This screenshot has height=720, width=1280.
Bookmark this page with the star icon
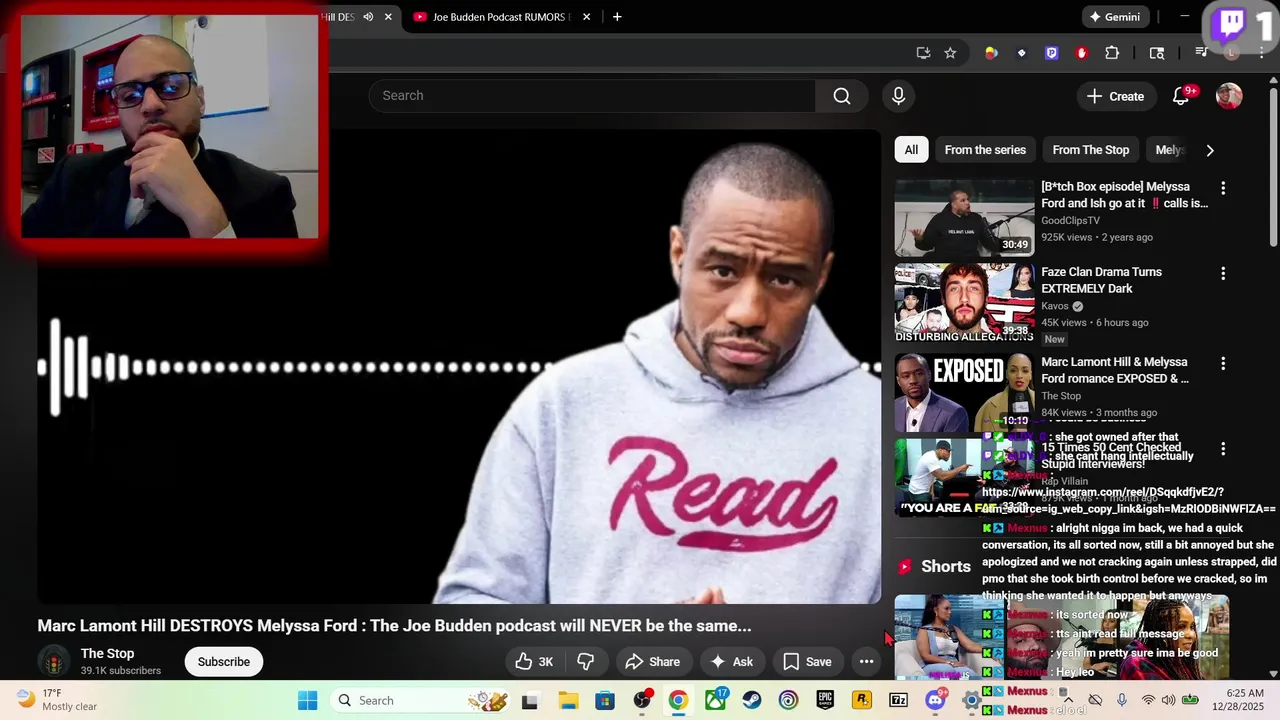pyautogui.click(x=950, y=53)
